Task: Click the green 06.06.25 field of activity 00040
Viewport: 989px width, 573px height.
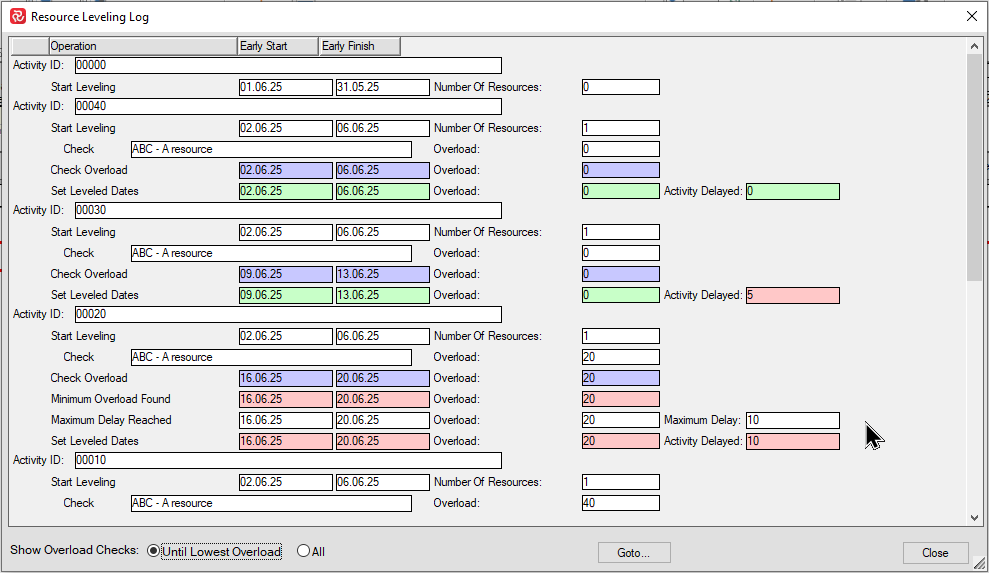Action: [383, 191]
